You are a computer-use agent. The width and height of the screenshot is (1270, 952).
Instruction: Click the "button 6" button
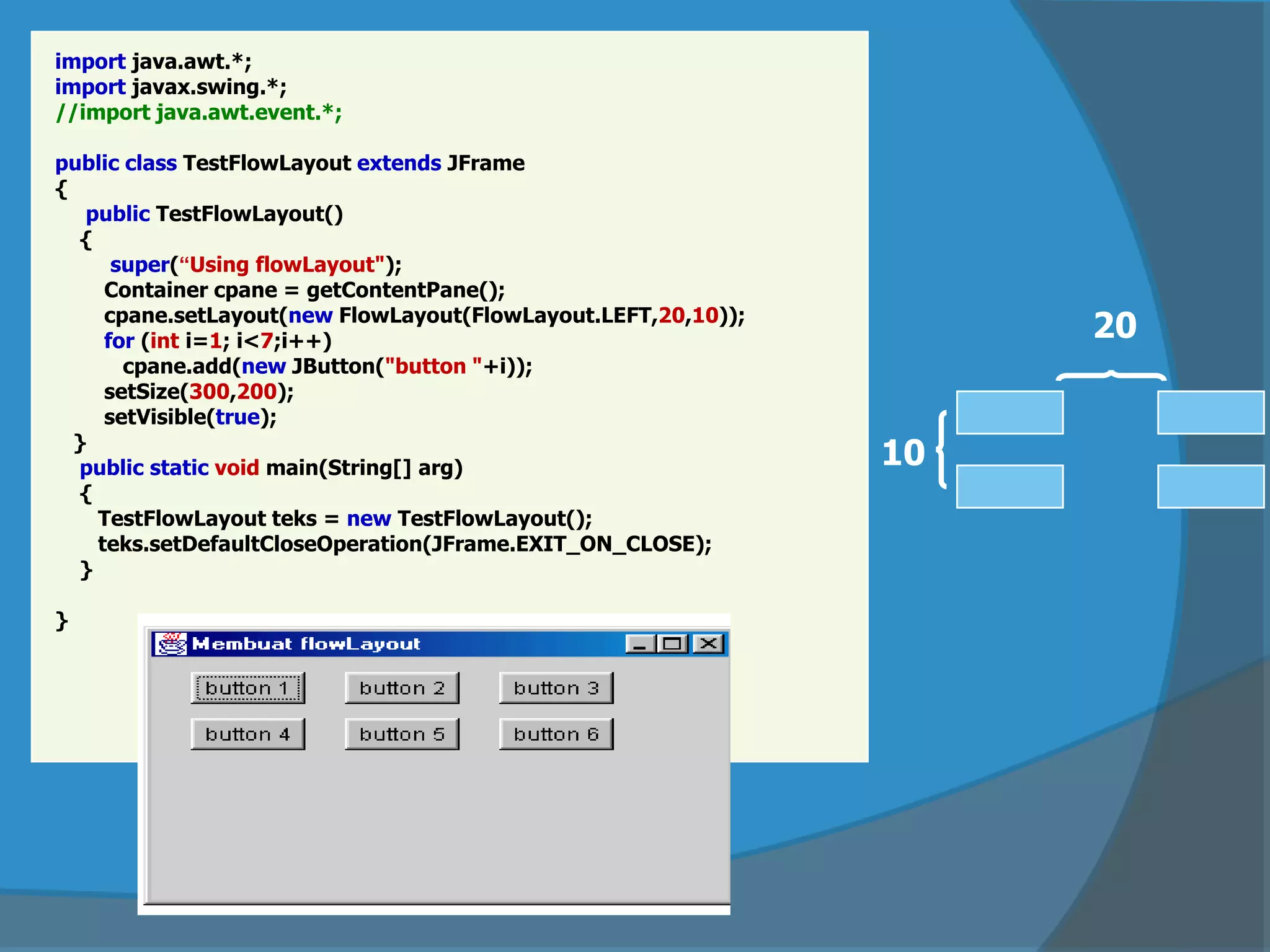[556, 734]
